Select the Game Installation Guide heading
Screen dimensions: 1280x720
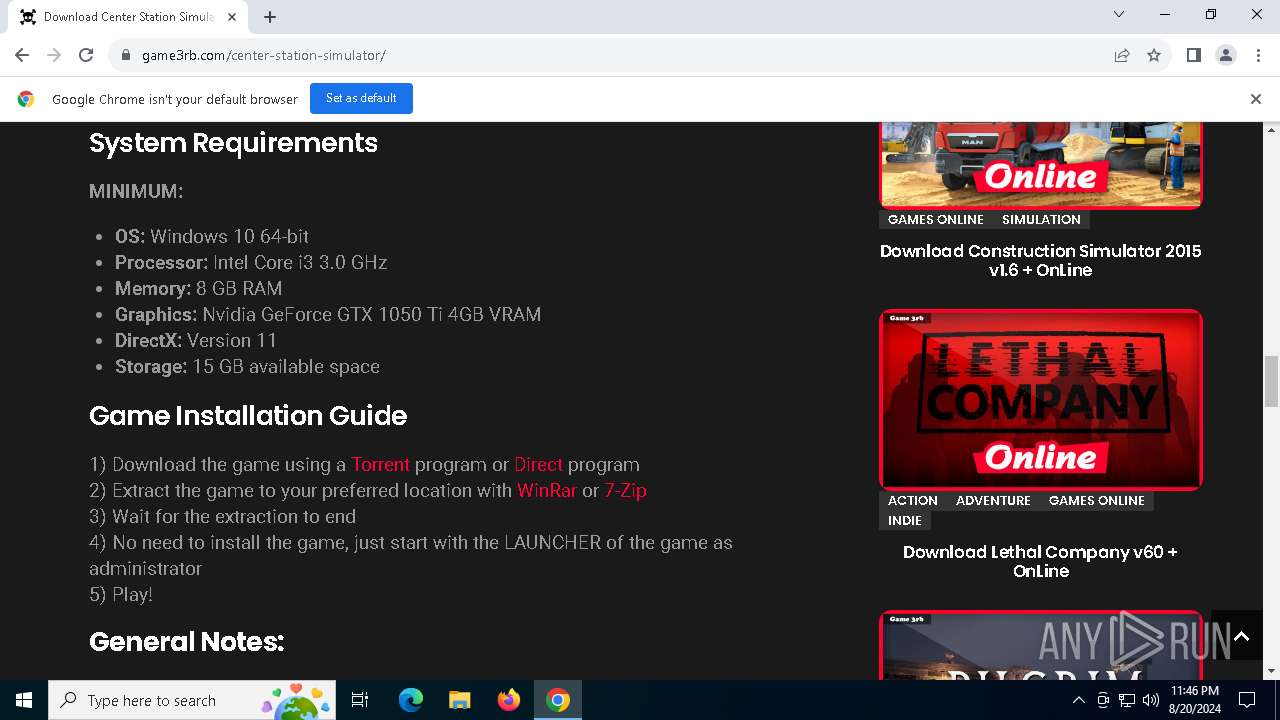[x=248, y=415]
